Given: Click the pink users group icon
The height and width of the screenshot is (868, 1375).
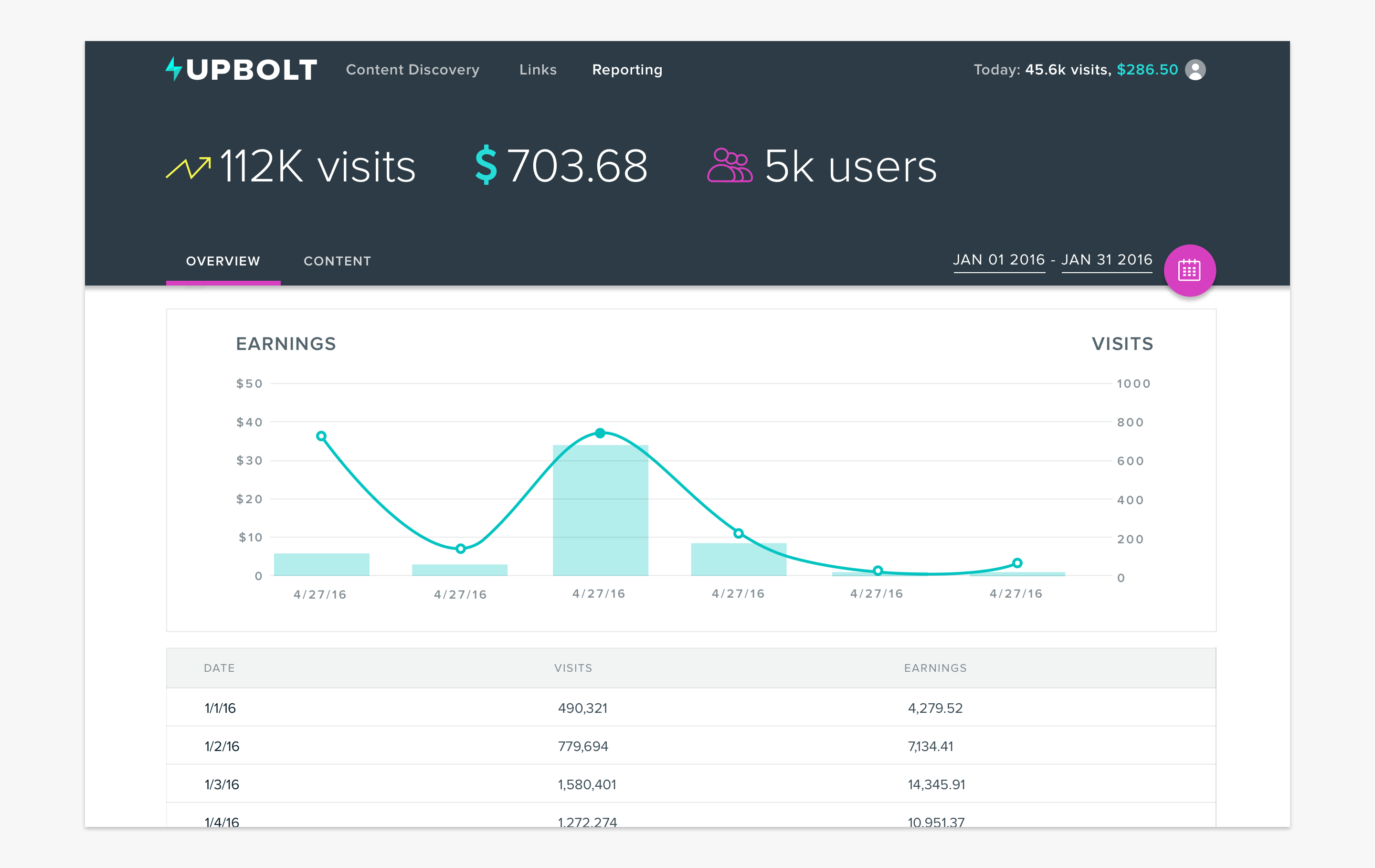Looking at the screenshot, I should click(x=729, y=166).
